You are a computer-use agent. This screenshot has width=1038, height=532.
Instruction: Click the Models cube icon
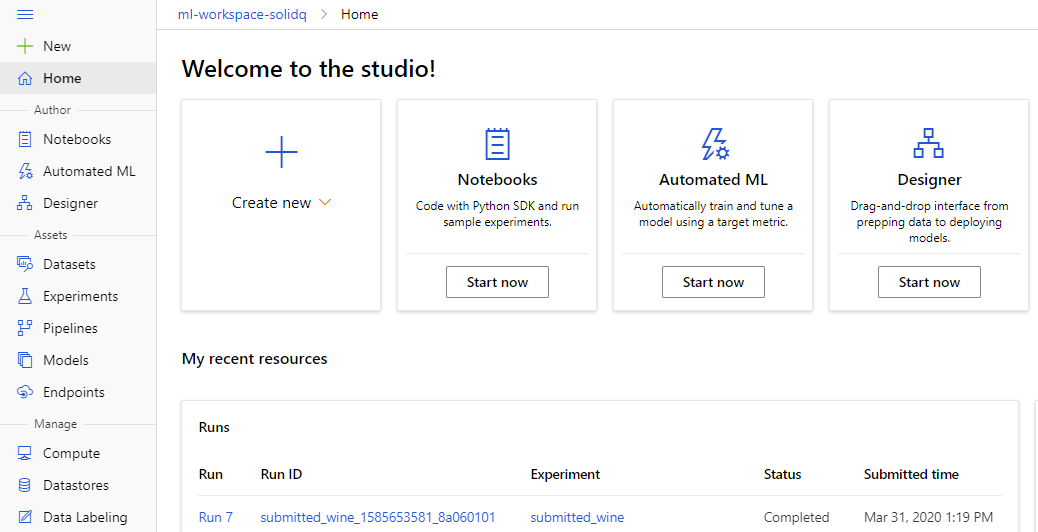click(x=25, y=360)
